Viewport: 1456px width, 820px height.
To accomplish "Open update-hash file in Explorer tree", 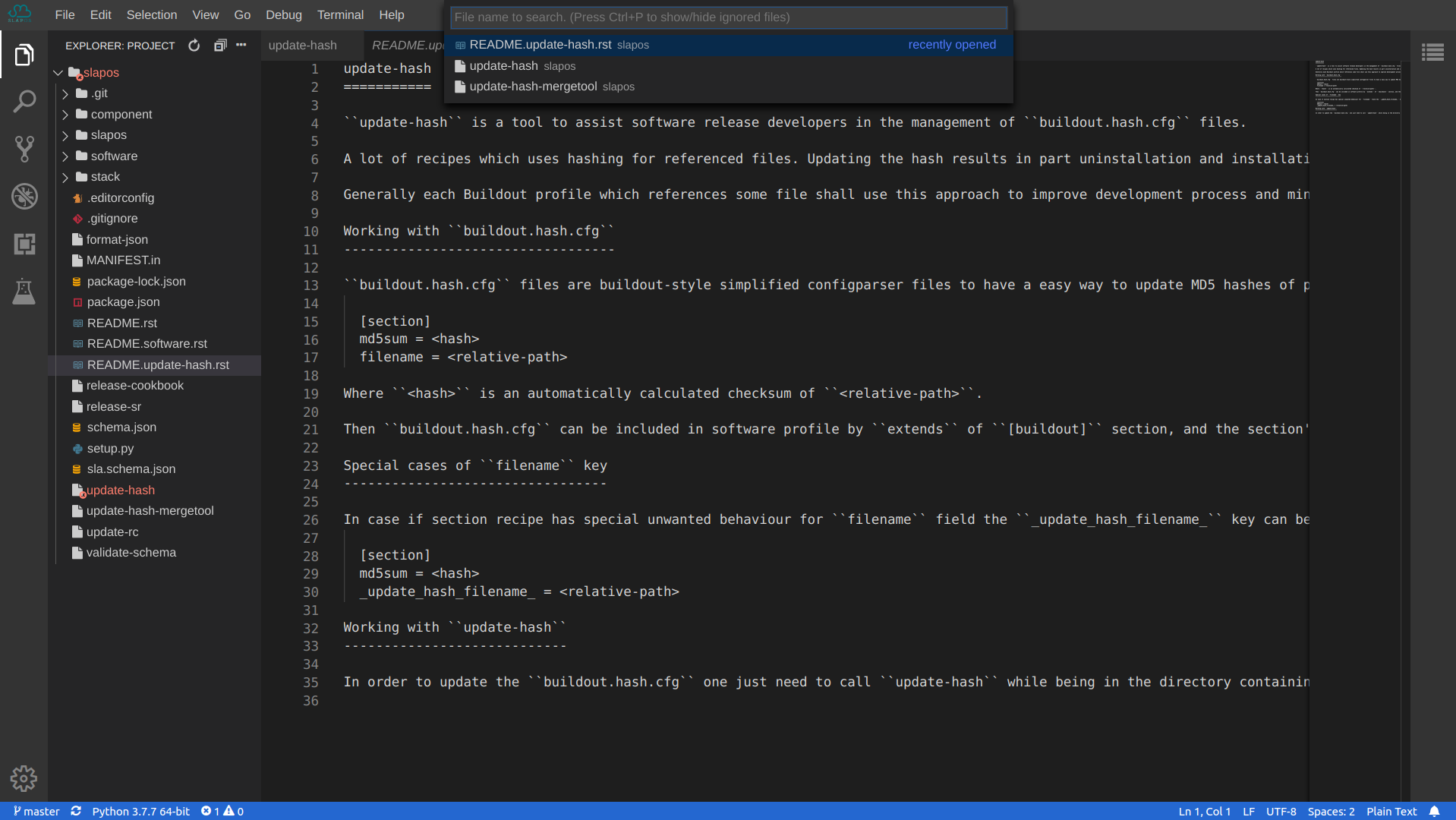I will [x=155, y=490].
